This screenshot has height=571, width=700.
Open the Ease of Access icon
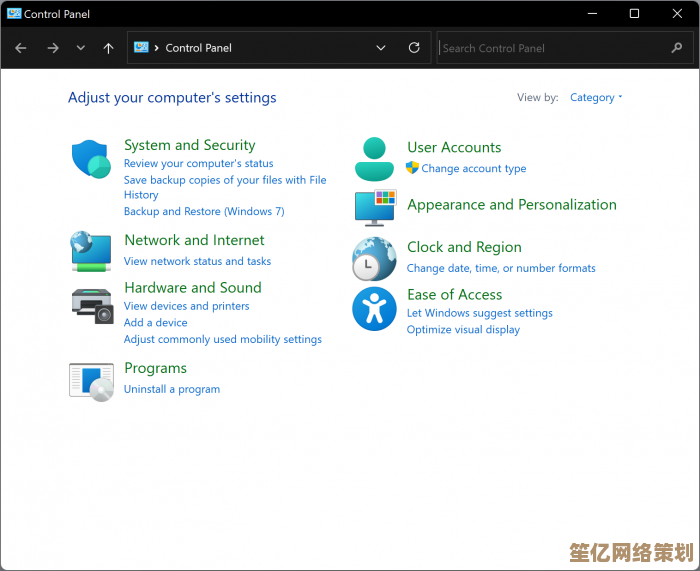click(375, 309)
